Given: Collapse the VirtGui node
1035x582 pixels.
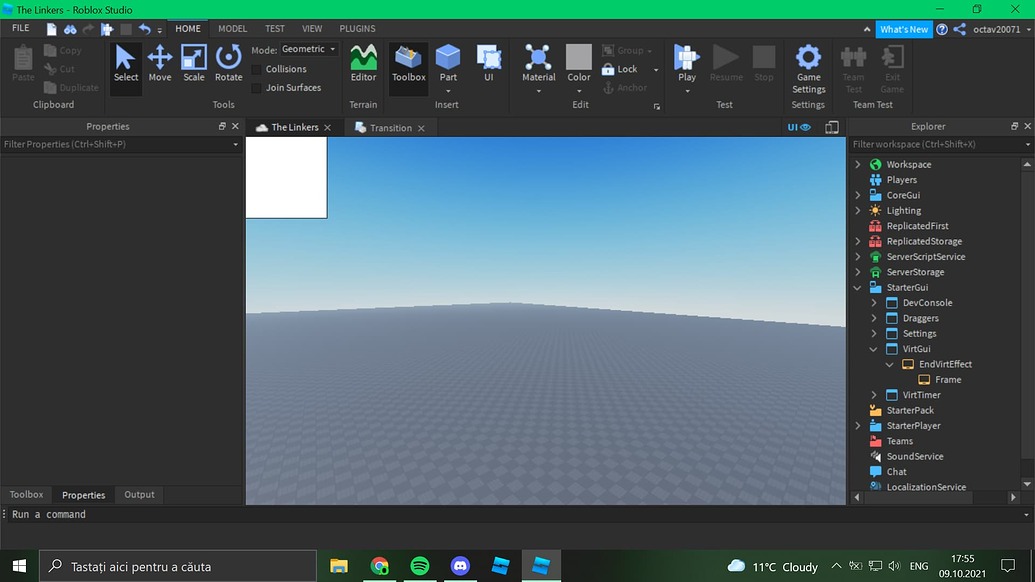Looking at the screenshot, I should (874, 349).
